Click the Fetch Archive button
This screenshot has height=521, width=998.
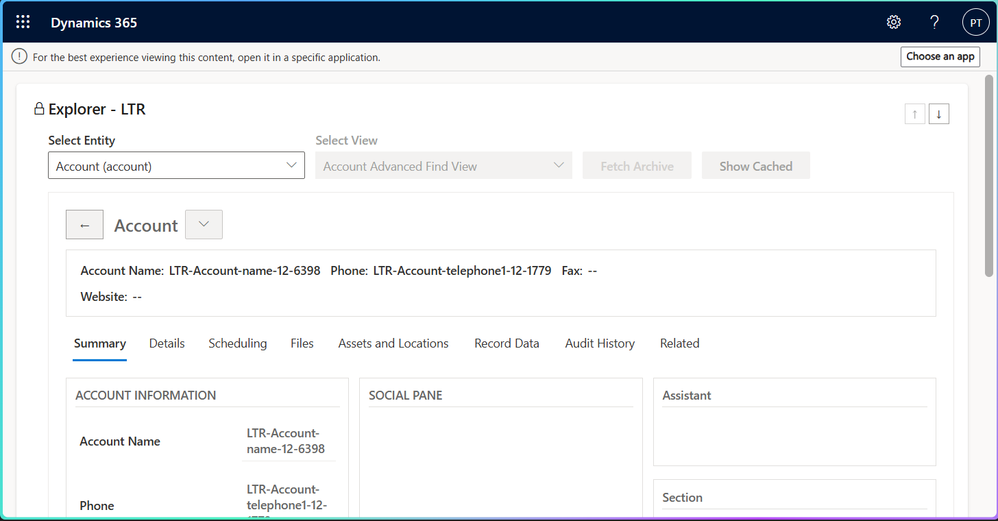point(636,165)
